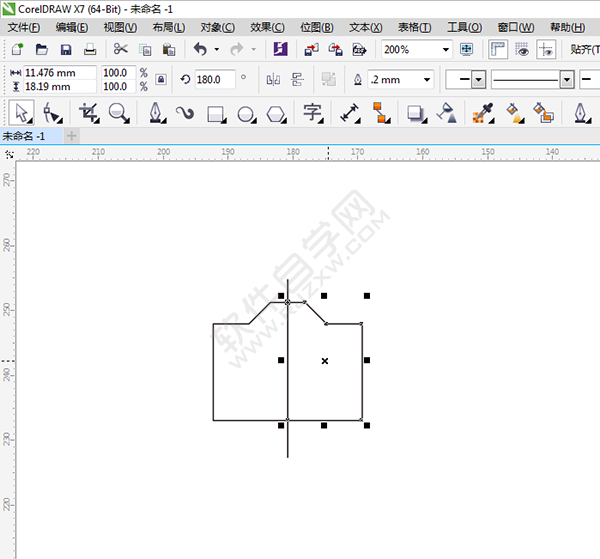
Task: Open the 布局(L) menu
Action: click(x=169, y=28)
